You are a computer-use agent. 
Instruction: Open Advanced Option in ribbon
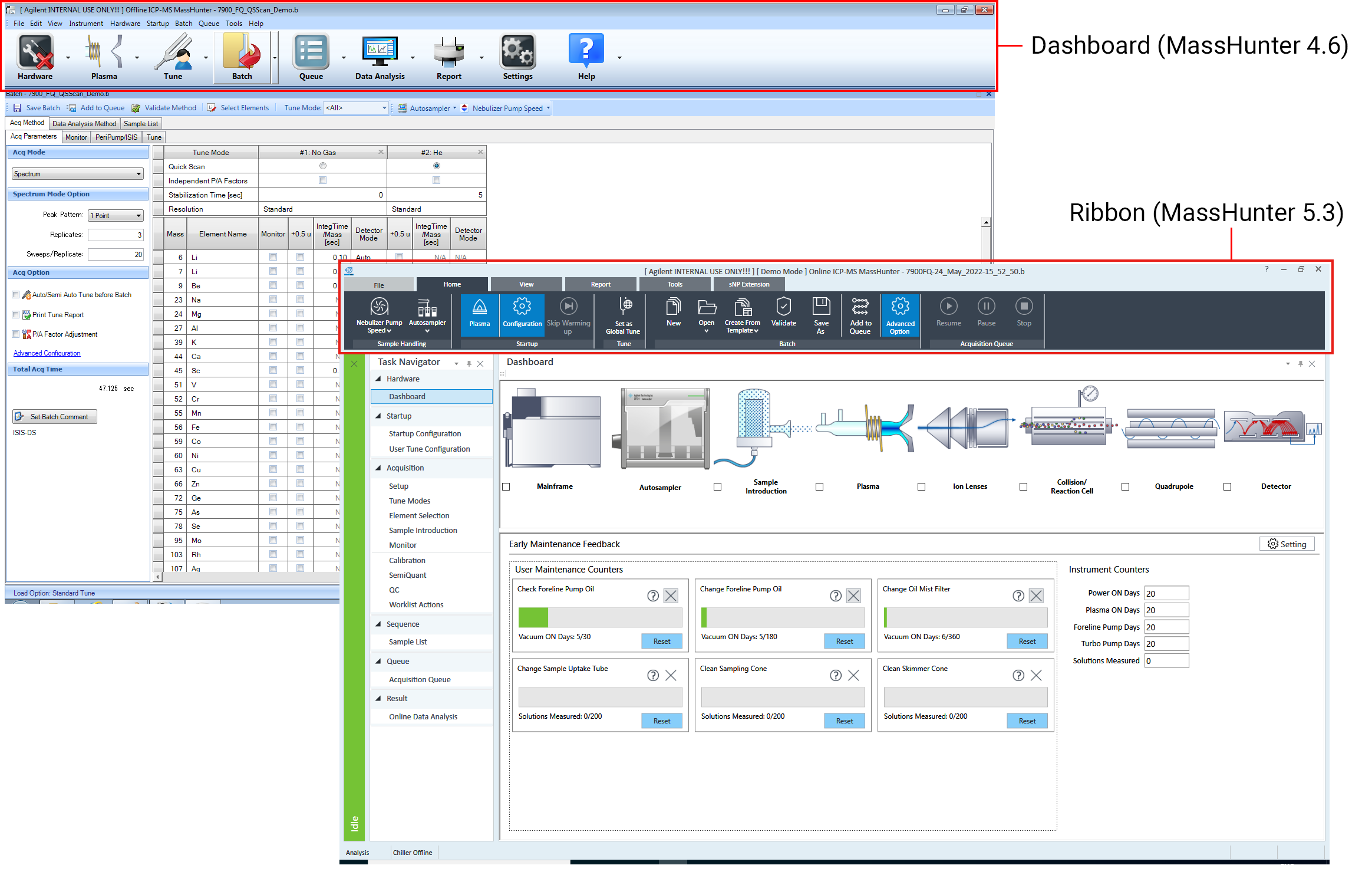[x=900, y=315]
